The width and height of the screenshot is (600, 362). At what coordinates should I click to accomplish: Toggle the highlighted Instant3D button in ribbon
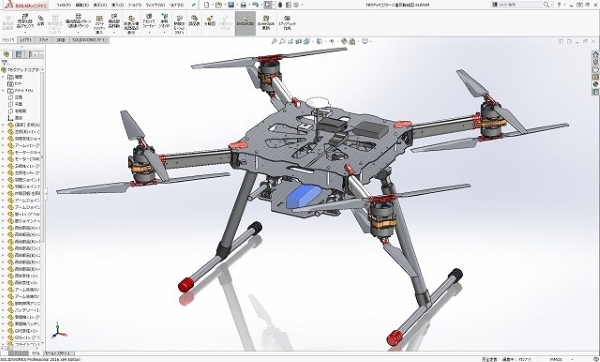245,23
